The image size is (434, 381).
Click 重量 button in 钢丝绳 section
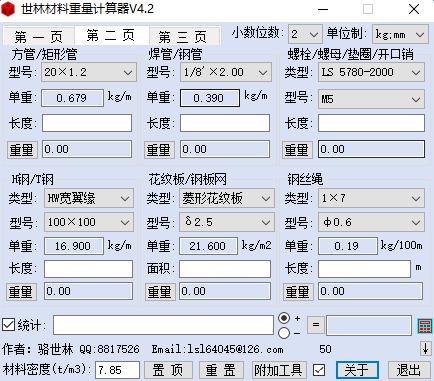point(298,292)
